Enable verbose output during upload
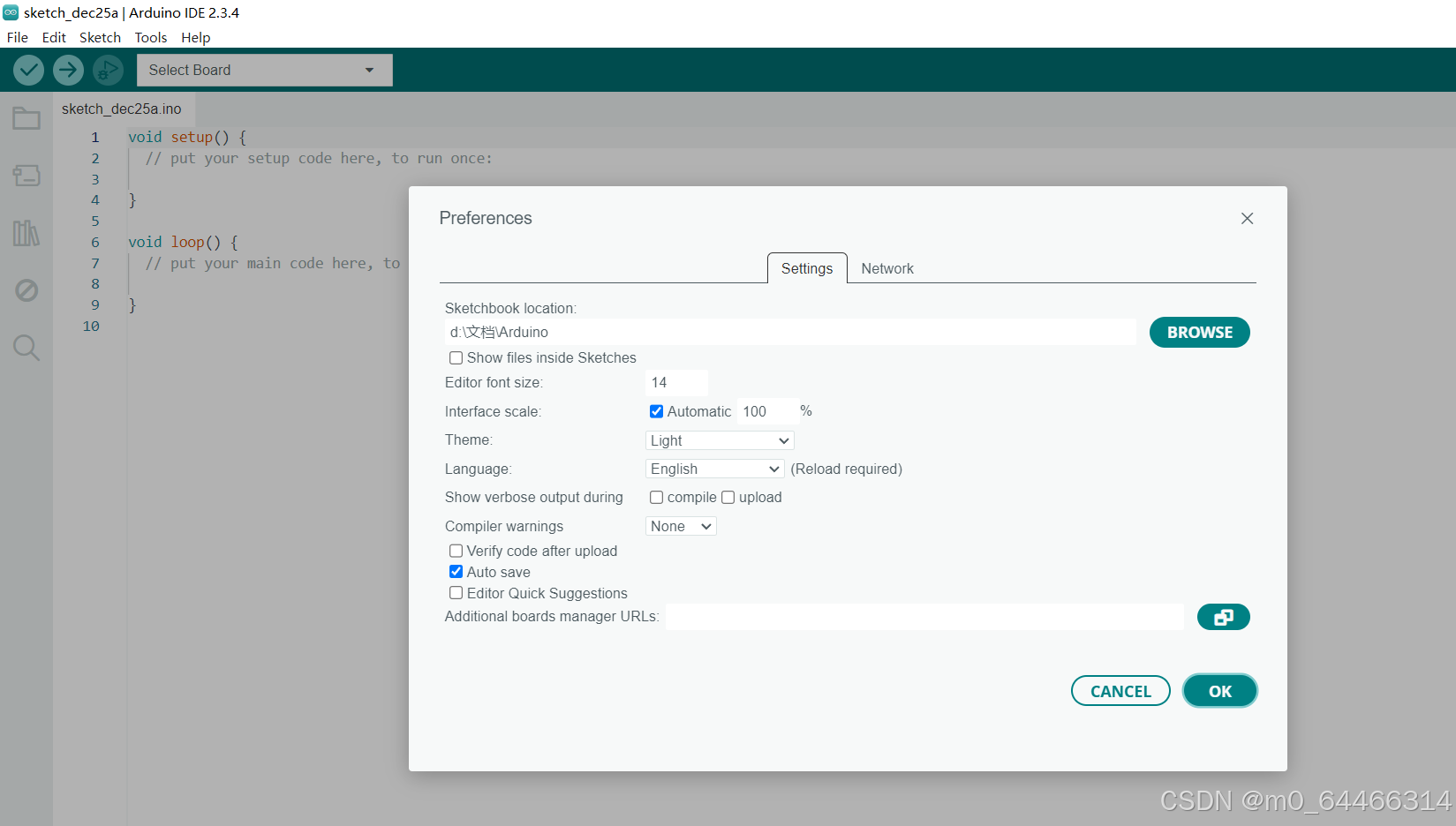The image size is (1456, 826). [x=728, y=498]
